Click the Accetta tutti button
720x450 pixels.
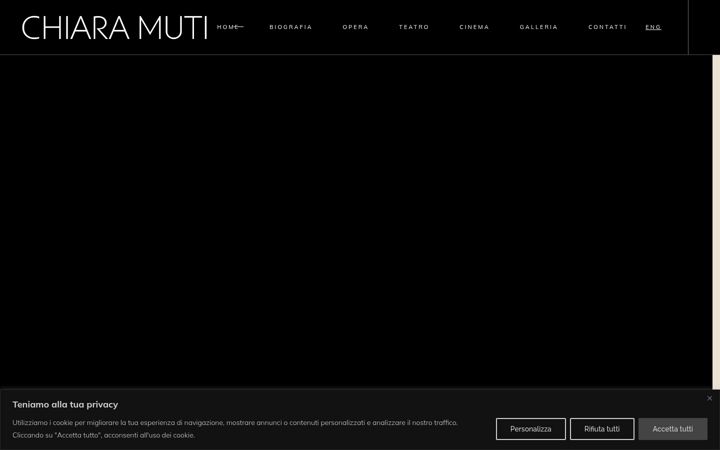click(673, 429)
